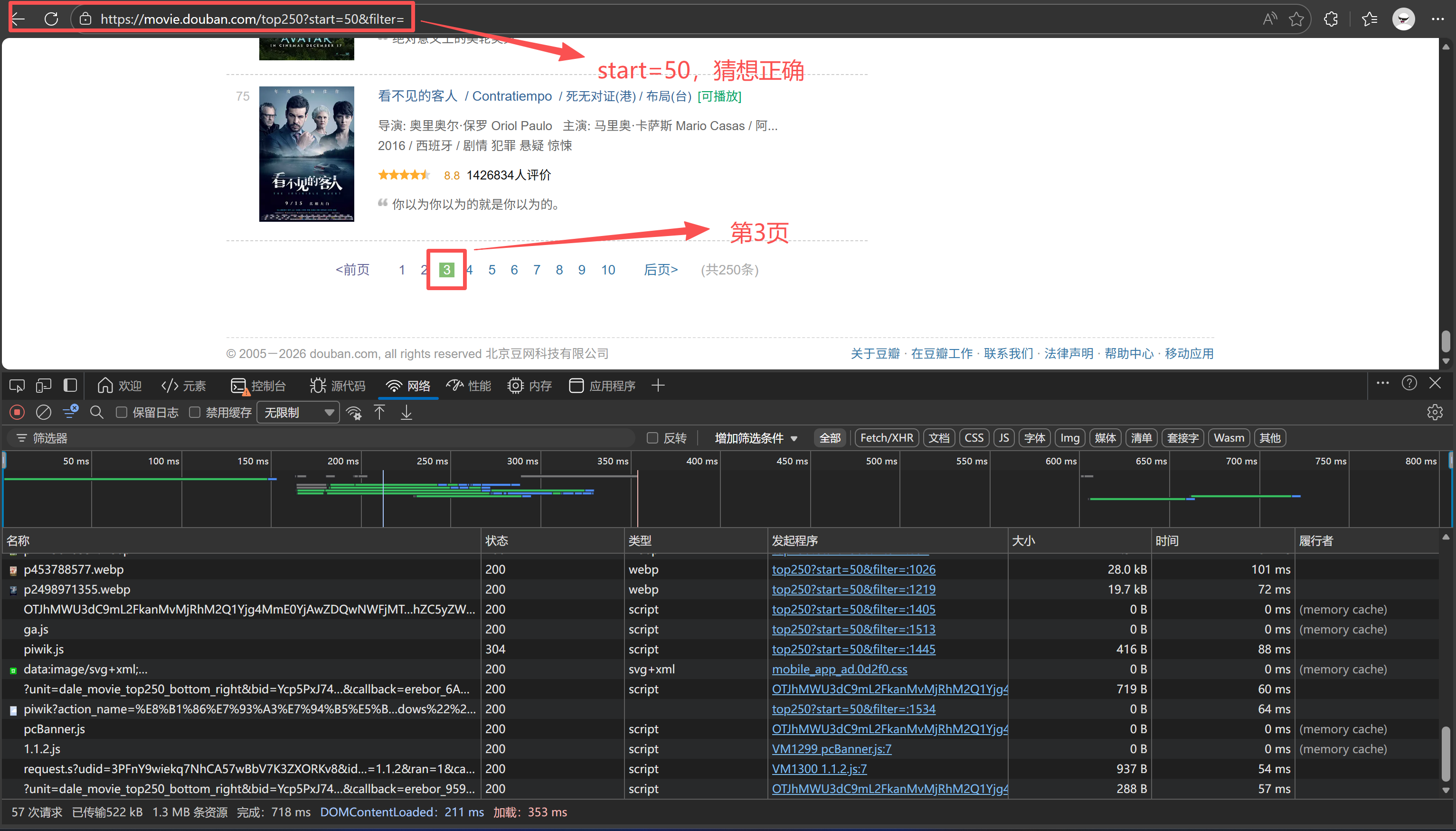Select the piwik.js request row
The height and width of the screenshot is (831, 1456).
721,649
